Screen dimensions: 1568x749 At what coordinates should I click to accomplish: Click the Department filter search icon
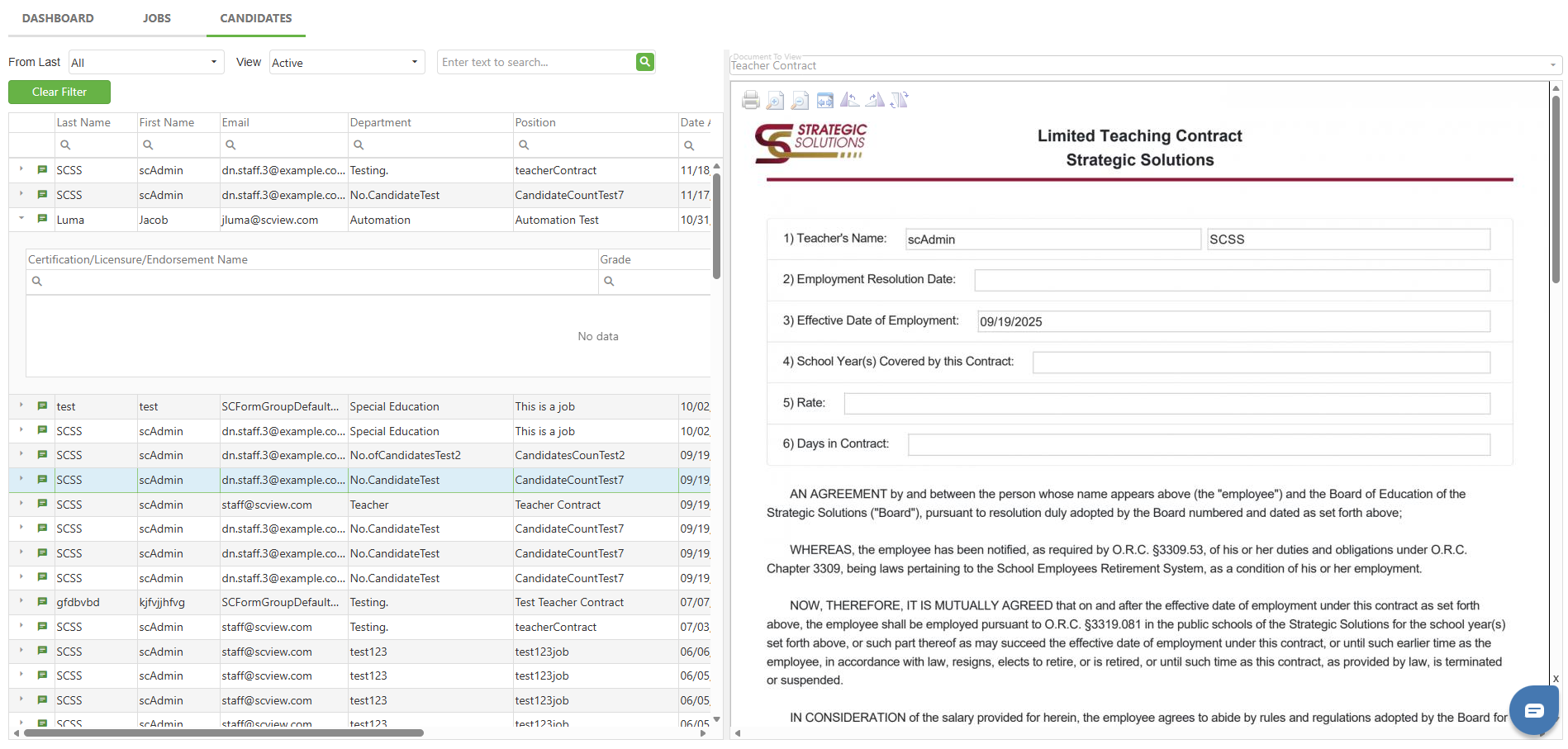(x=359, y=145)
